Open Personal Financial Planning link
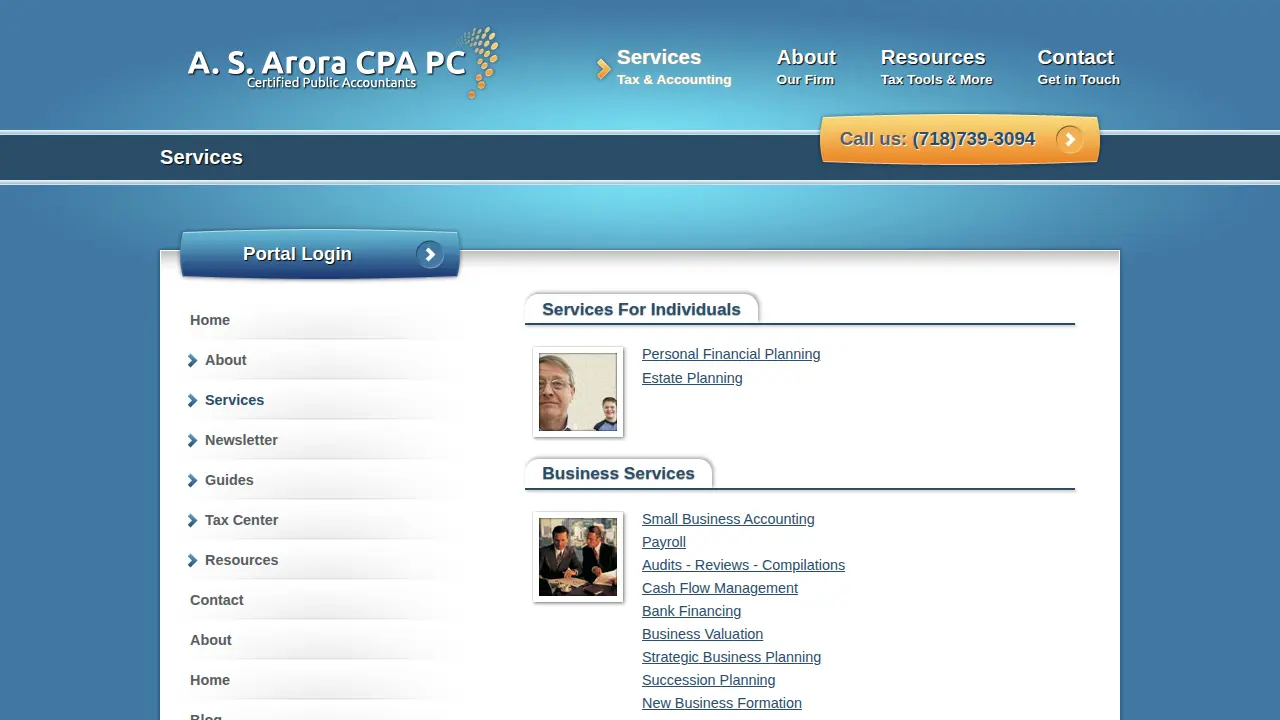Screen dimensions: 1280x720 click(x=731, y=354)
